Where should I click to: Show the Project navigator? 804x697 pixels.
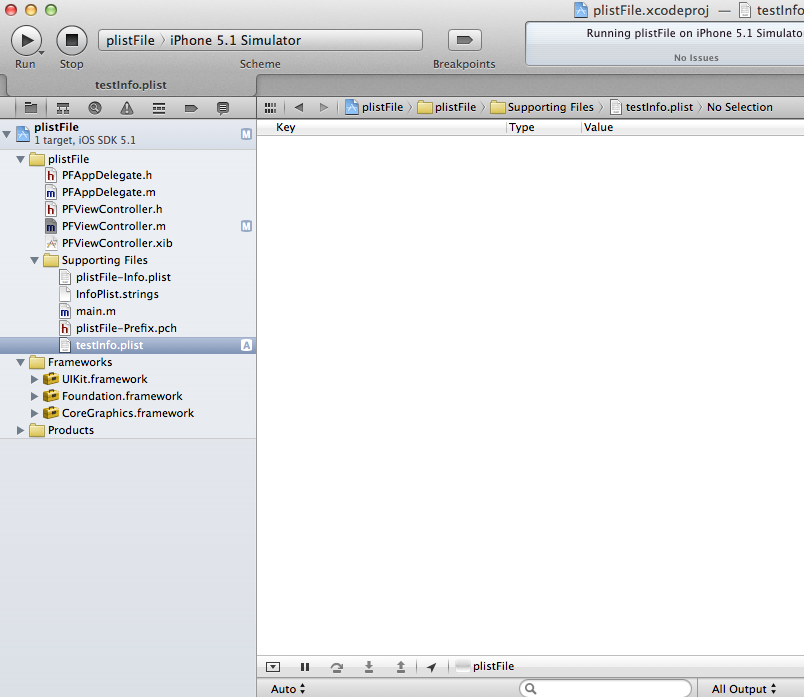(31, 108)
